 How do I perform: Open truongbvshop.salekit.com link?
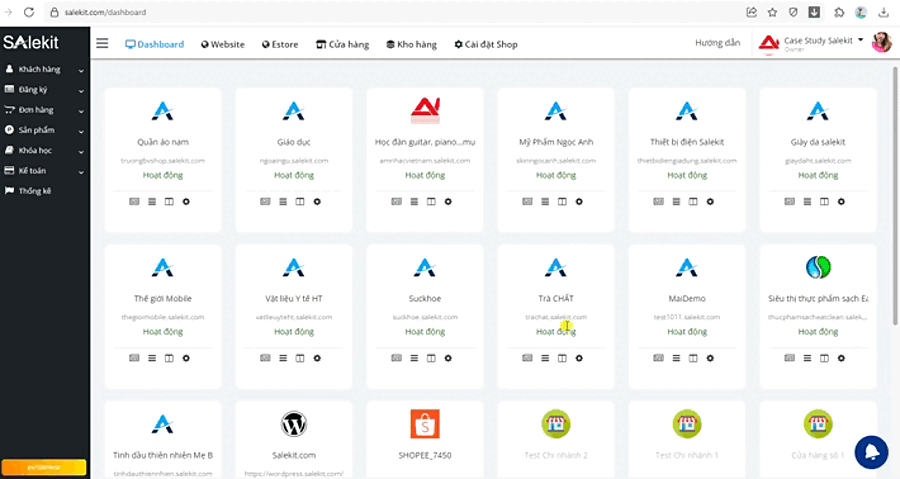[x=163, y=161]
